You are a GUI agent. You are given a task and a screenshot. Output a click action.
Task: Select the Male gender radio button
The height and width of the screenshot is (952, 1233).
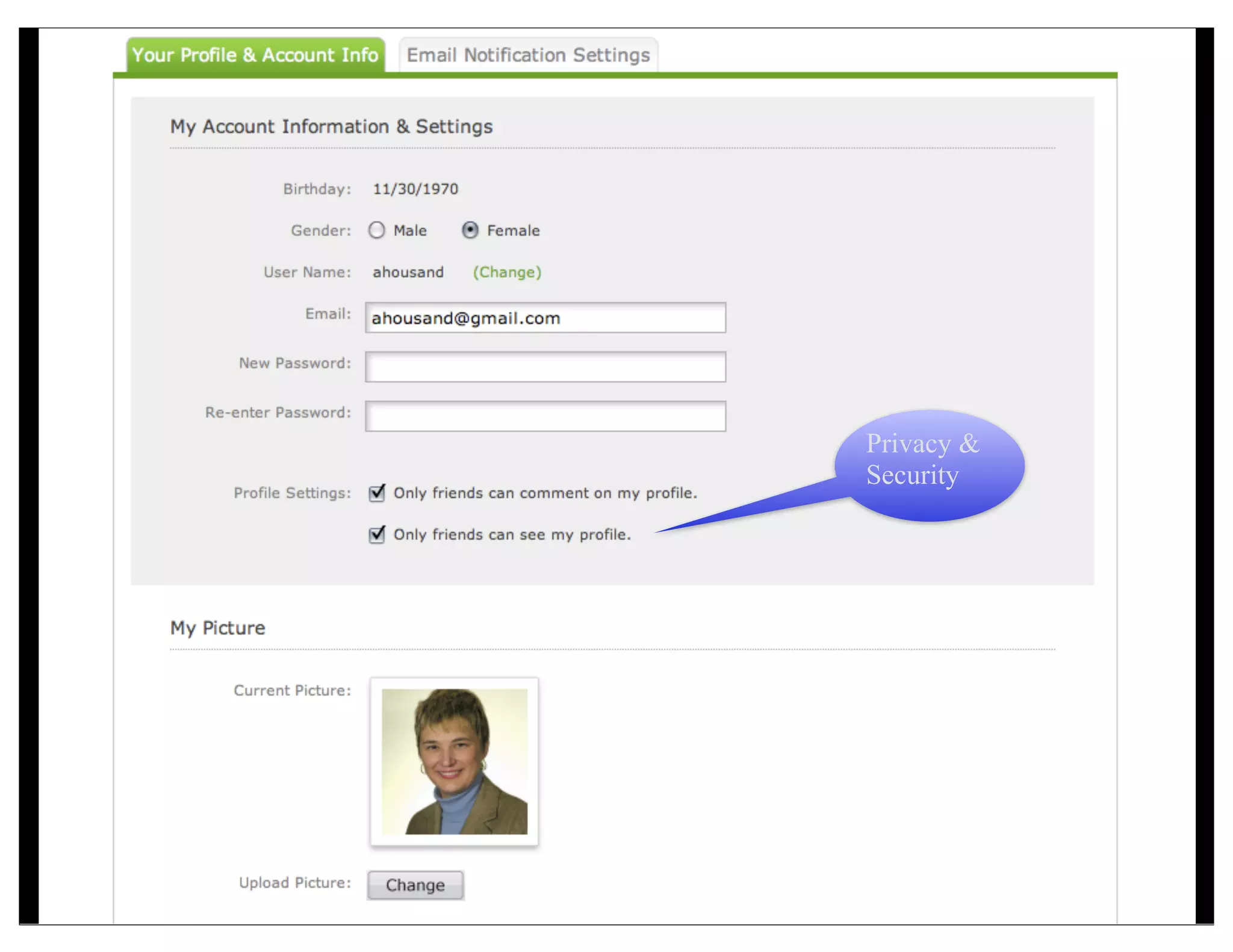click(x=377, y=230)
